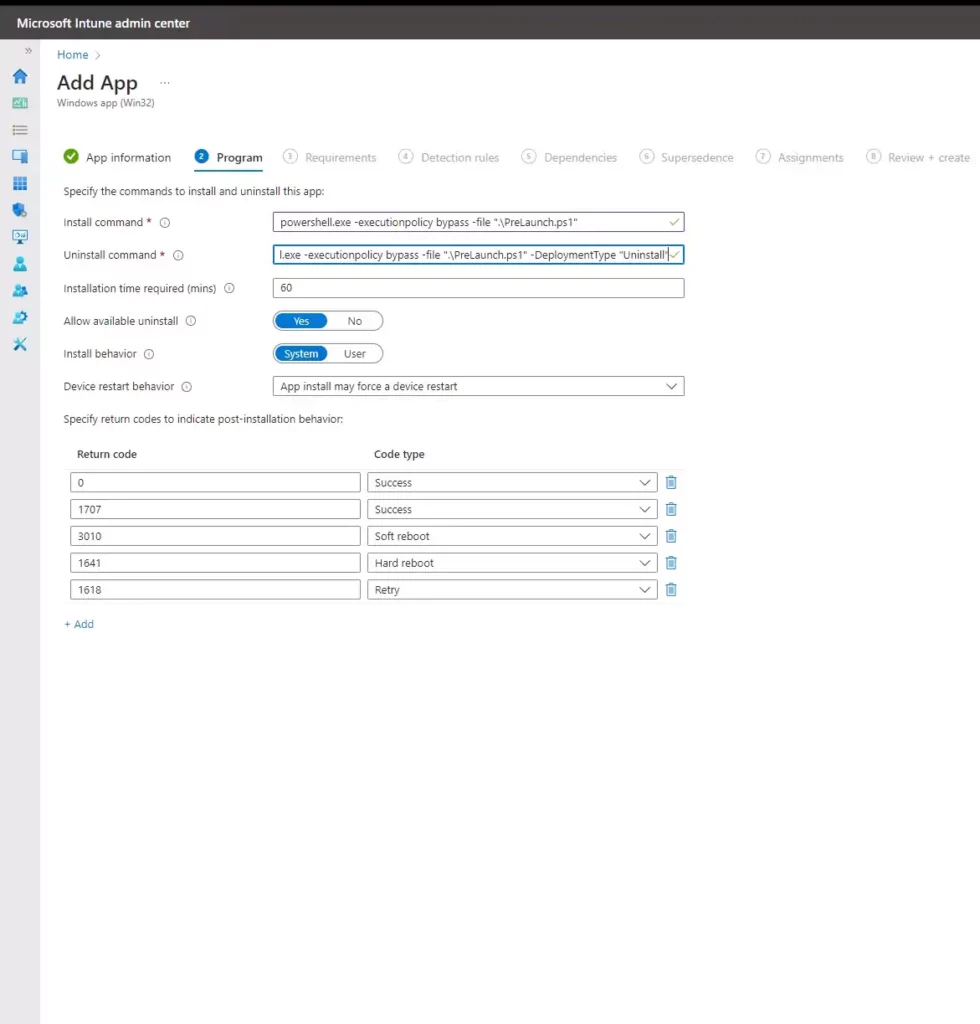Change Soft reboot code type for 3010
The height and width of the screenshot is (1024, 980).
pyautogui.click(x=513, y=536)
